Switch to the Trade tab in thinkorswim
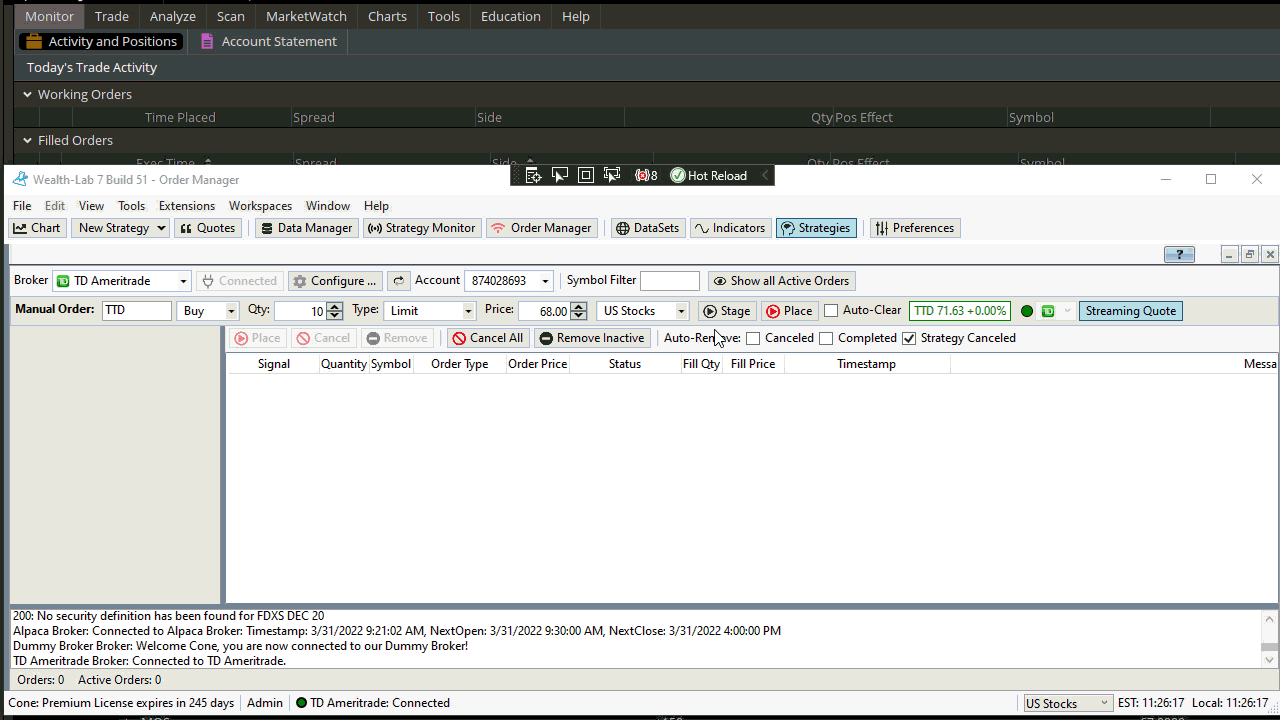 [112, 16]
